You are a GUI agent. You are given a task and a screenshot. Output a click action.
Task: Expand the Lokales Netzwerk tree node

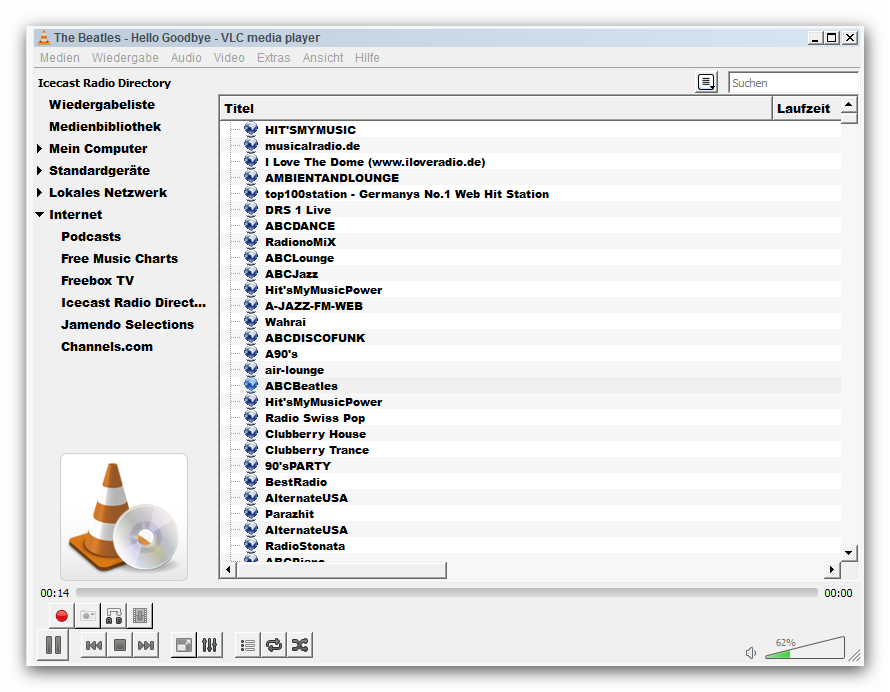pyautogui.click(x=39, y=193)
